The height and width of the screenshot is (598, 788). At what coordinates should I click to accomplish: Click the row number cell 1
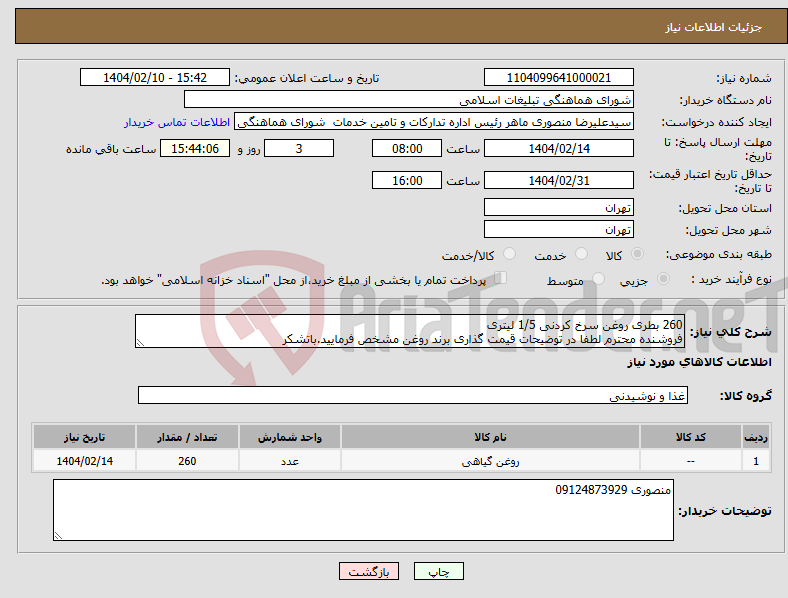coord(755,460)
